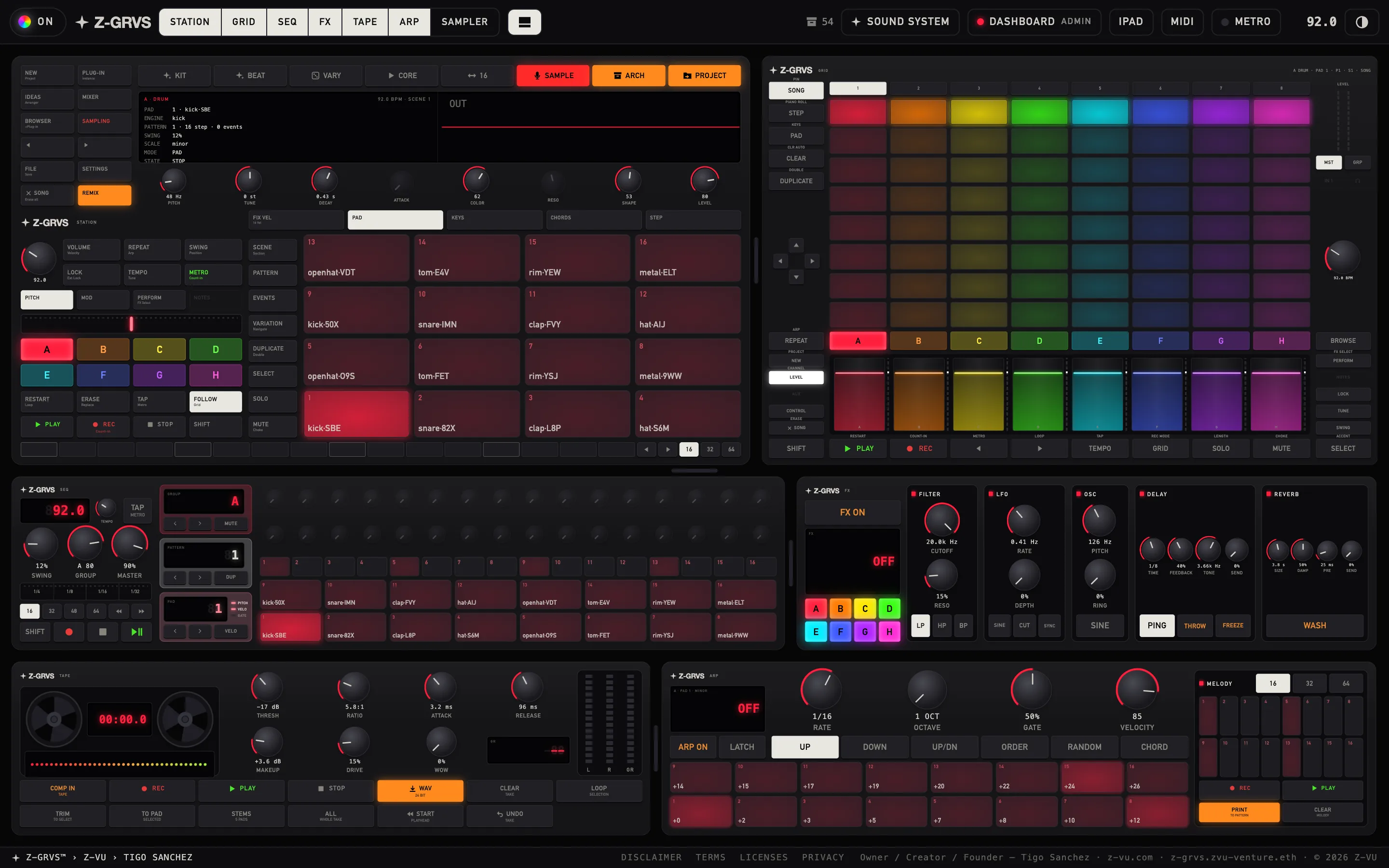Image resolution: width=1389 pixels, height=868 pixels.
Task: Click the SAMPLE microphone button
Action: [x=553, y=76]
